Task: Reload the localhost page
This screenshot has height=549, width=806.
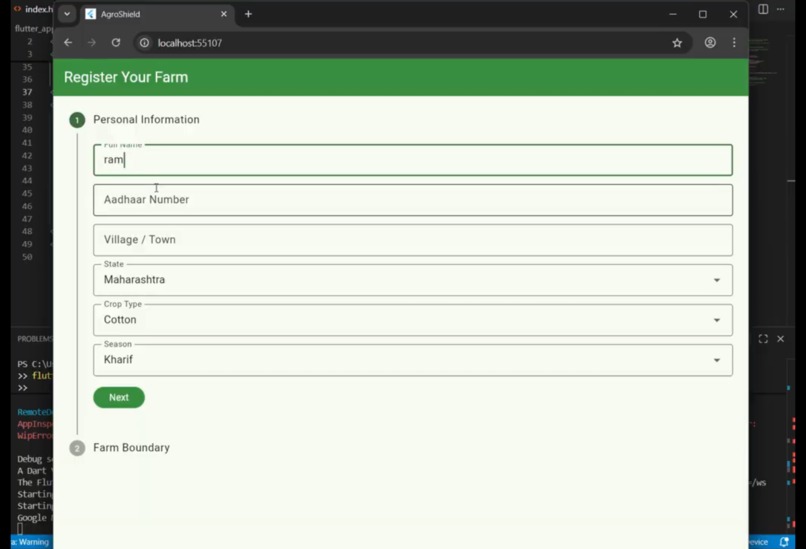Action: click(x=116, y=43)
